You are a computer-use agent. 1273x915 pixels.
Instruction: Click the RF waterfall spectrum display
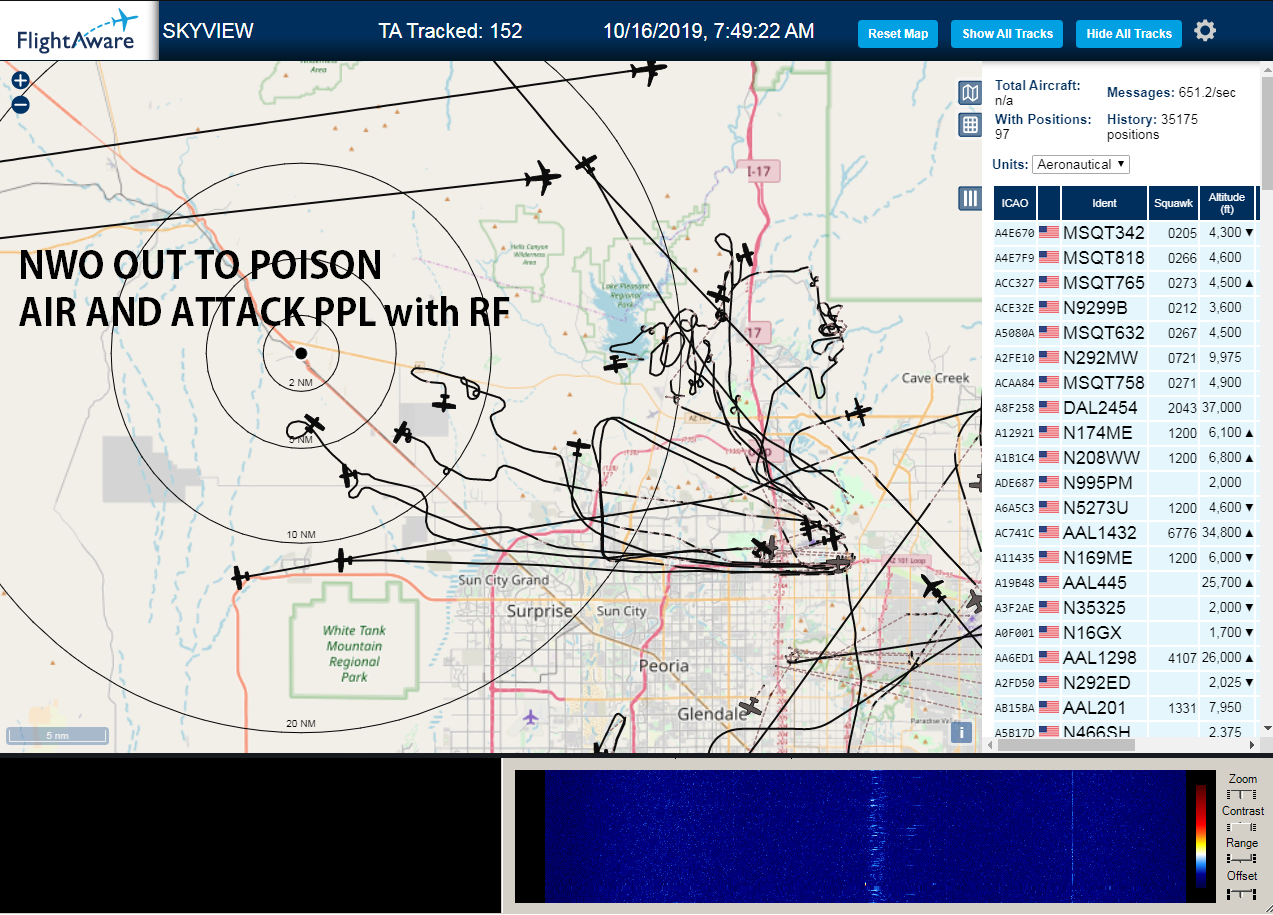click(865, 836)
